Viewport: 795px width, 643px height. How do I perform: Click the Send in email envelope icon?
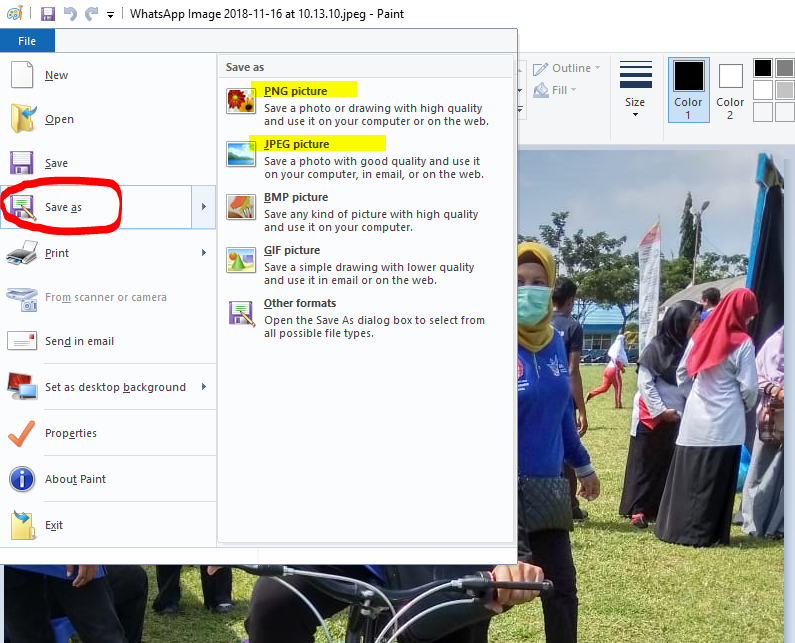coord(22,341)
